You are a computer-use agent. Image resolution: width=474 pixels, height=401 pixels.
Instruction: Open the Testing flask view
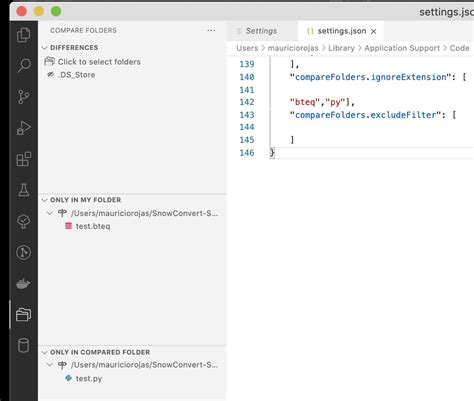[23, 190]
